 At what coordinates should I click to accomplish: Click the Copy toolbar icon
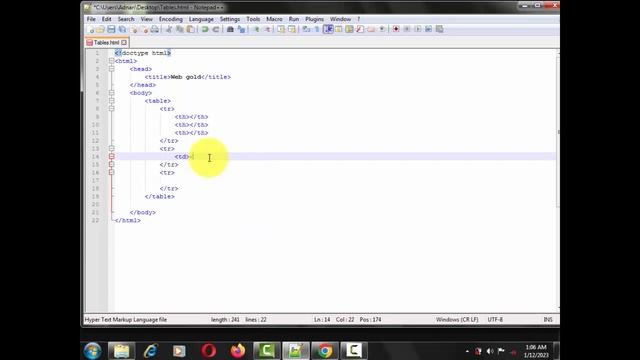click(x=180, y=29)
